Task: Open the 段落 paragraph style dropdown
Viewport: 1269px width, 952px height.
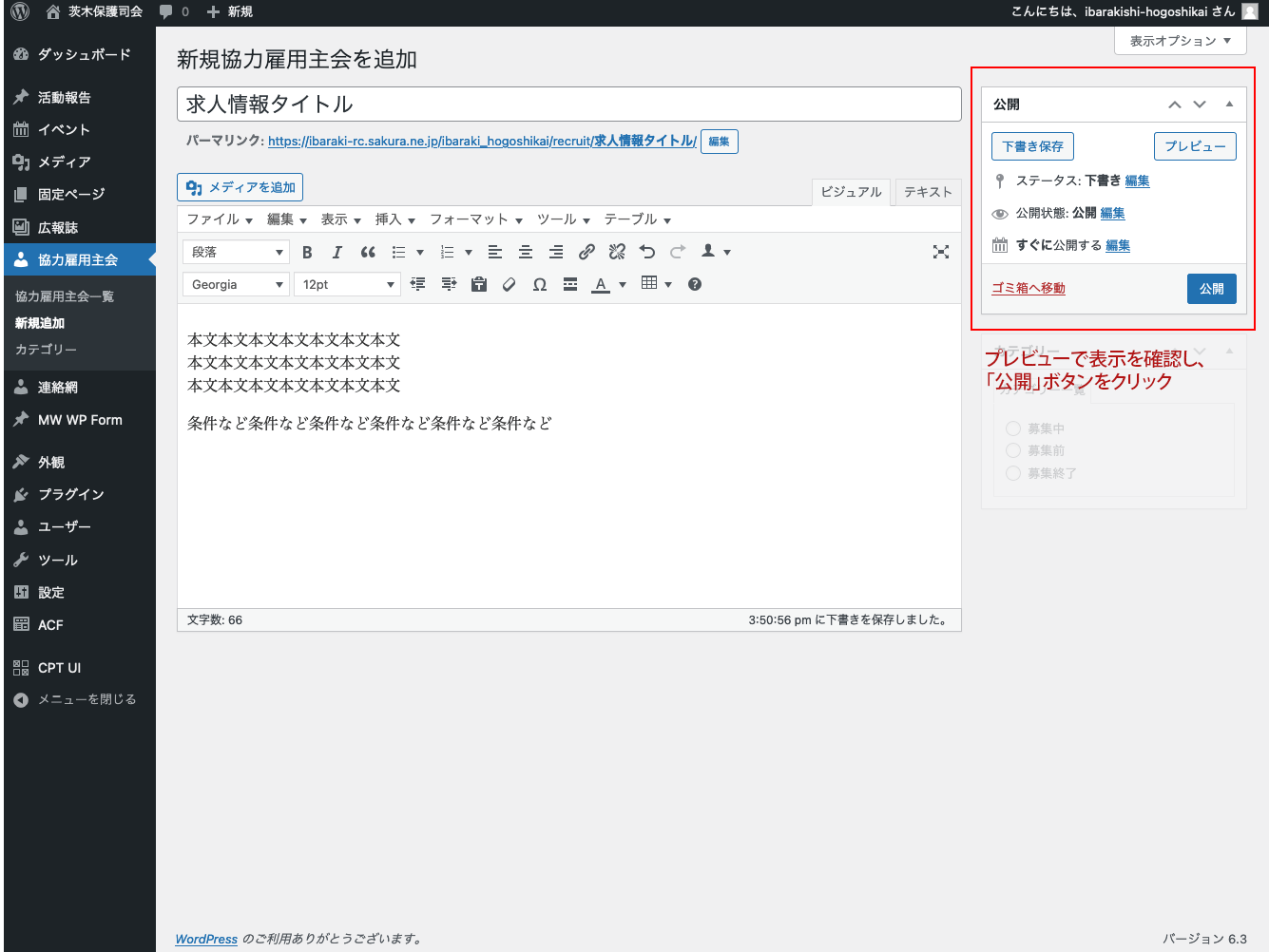Action: pos(235,251)
